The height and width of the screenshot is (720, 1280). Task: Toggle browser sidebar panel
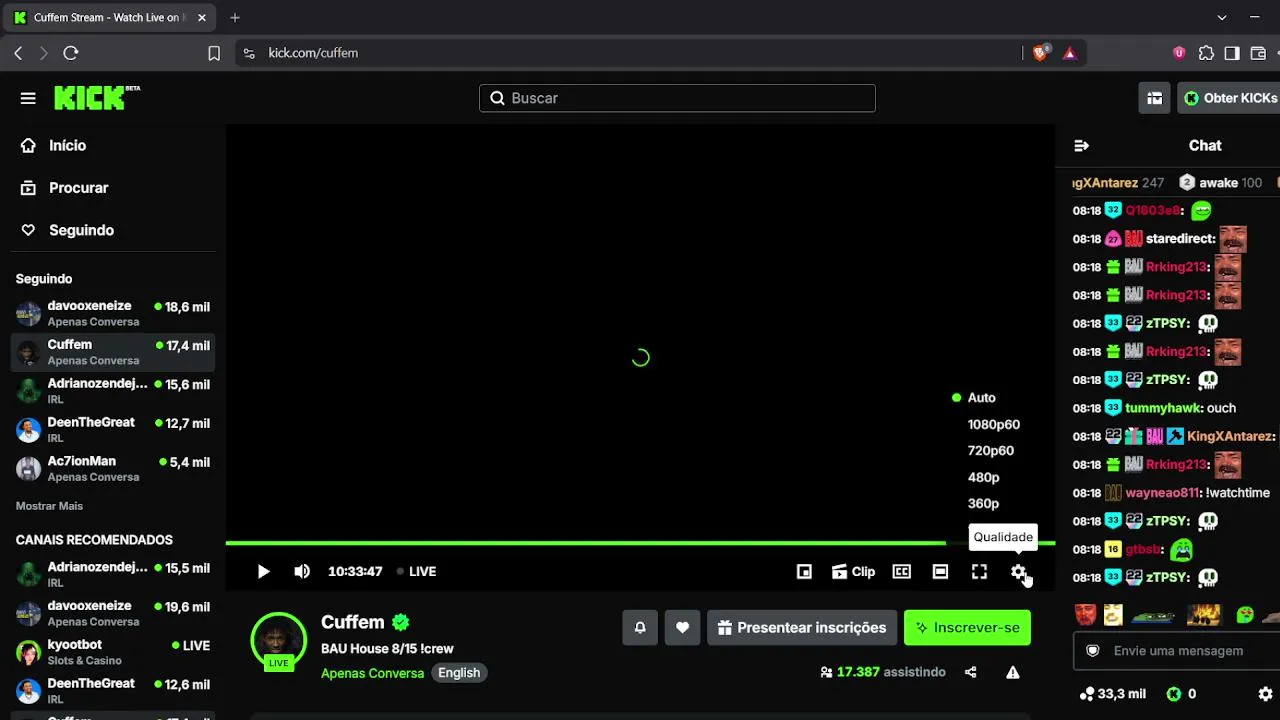click(1232, 53)
